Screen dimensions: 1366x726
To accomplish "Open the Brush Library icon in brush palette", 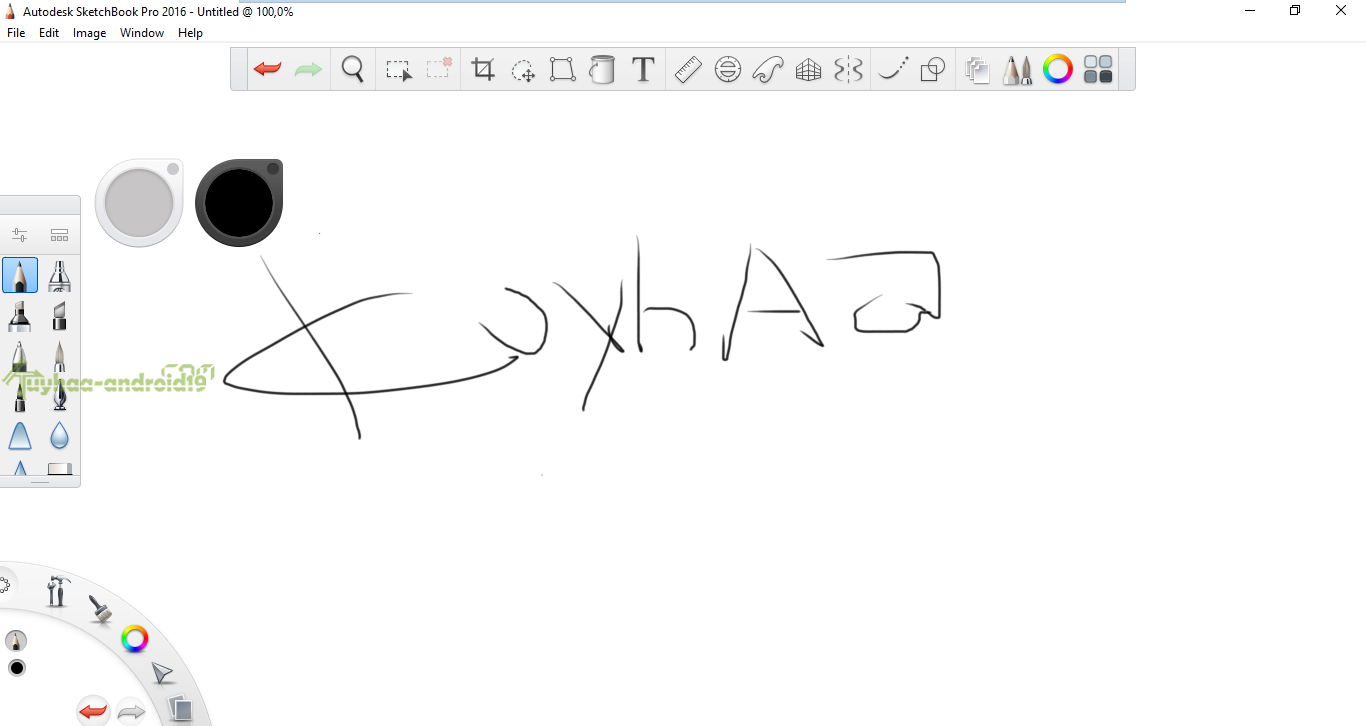I will click(x=59, y=235).
